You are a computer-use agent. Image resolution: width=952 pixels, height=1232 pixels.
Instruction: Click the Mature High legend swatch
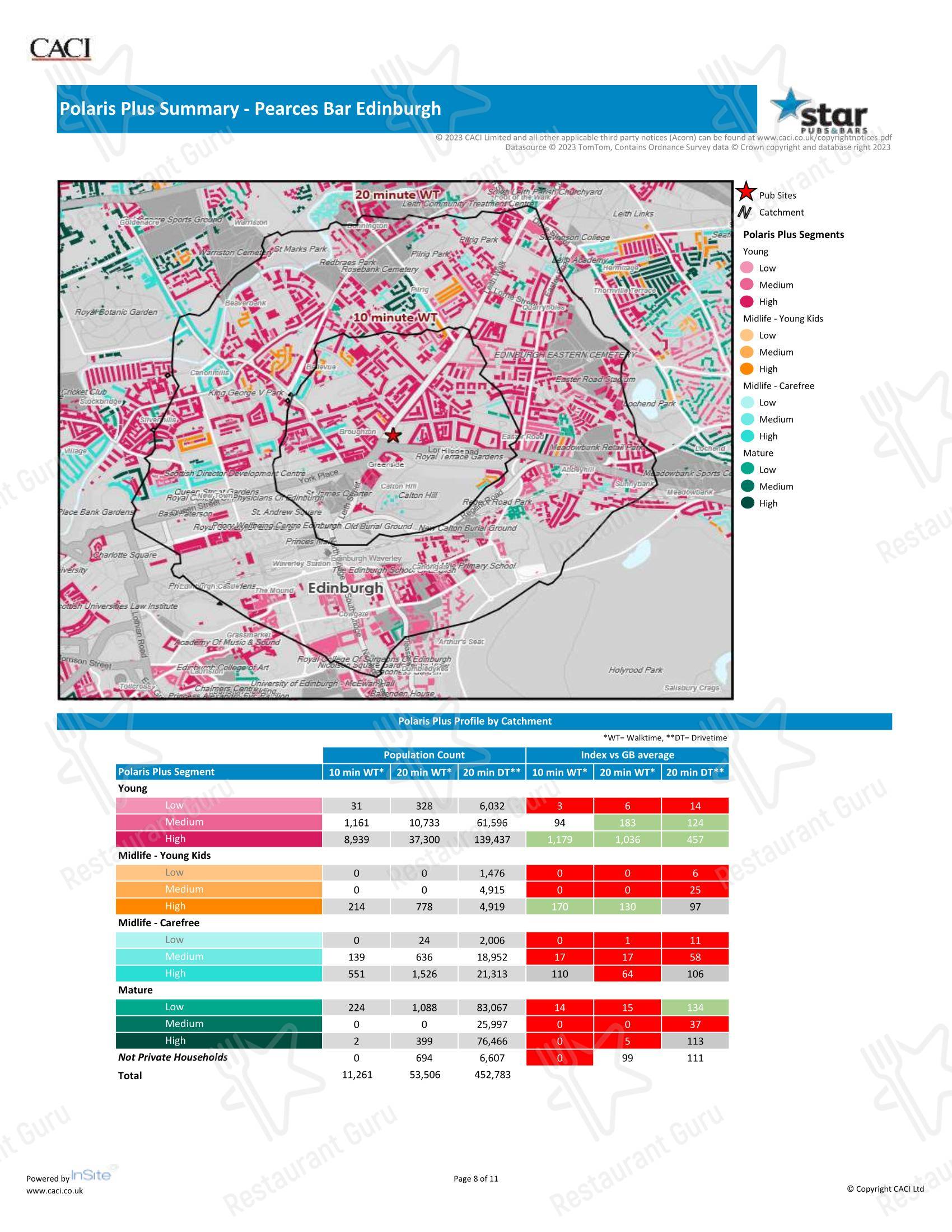click(x=747, y=503)
